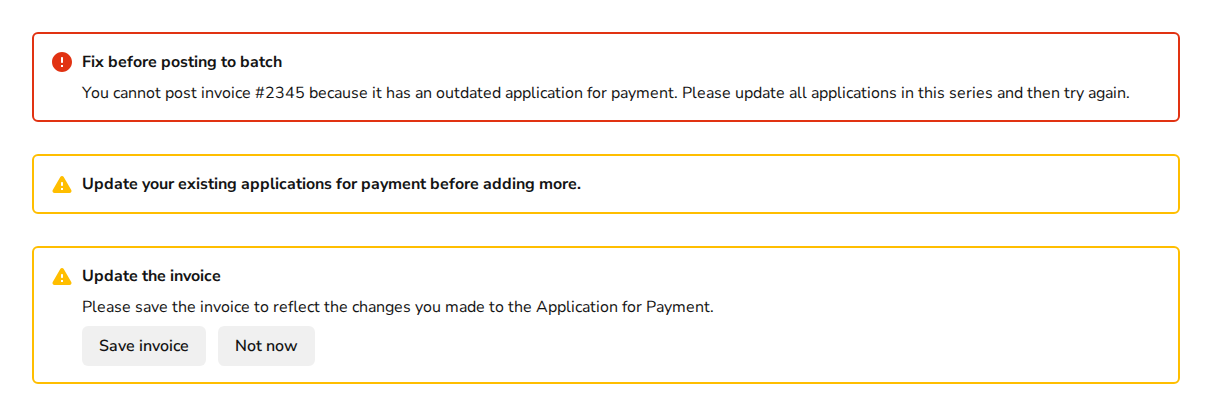Click empty space right of Not now button
The width and height of the screenshot is (1212, 416).
[x=700, y=346]
